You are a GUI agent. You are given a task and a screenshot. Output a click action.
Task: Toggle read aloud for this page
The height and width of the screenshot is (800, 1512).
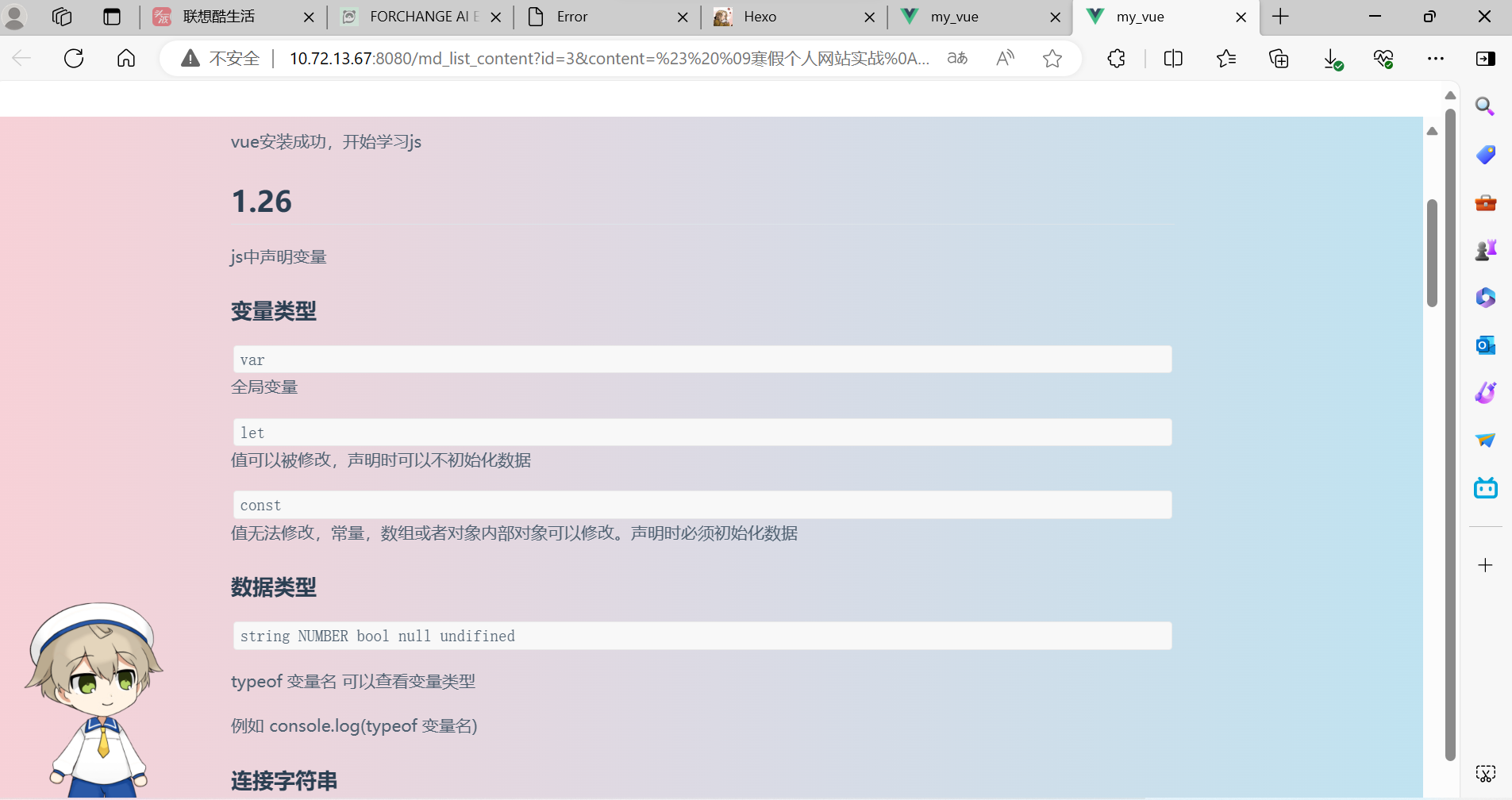tap(1005, 58)
